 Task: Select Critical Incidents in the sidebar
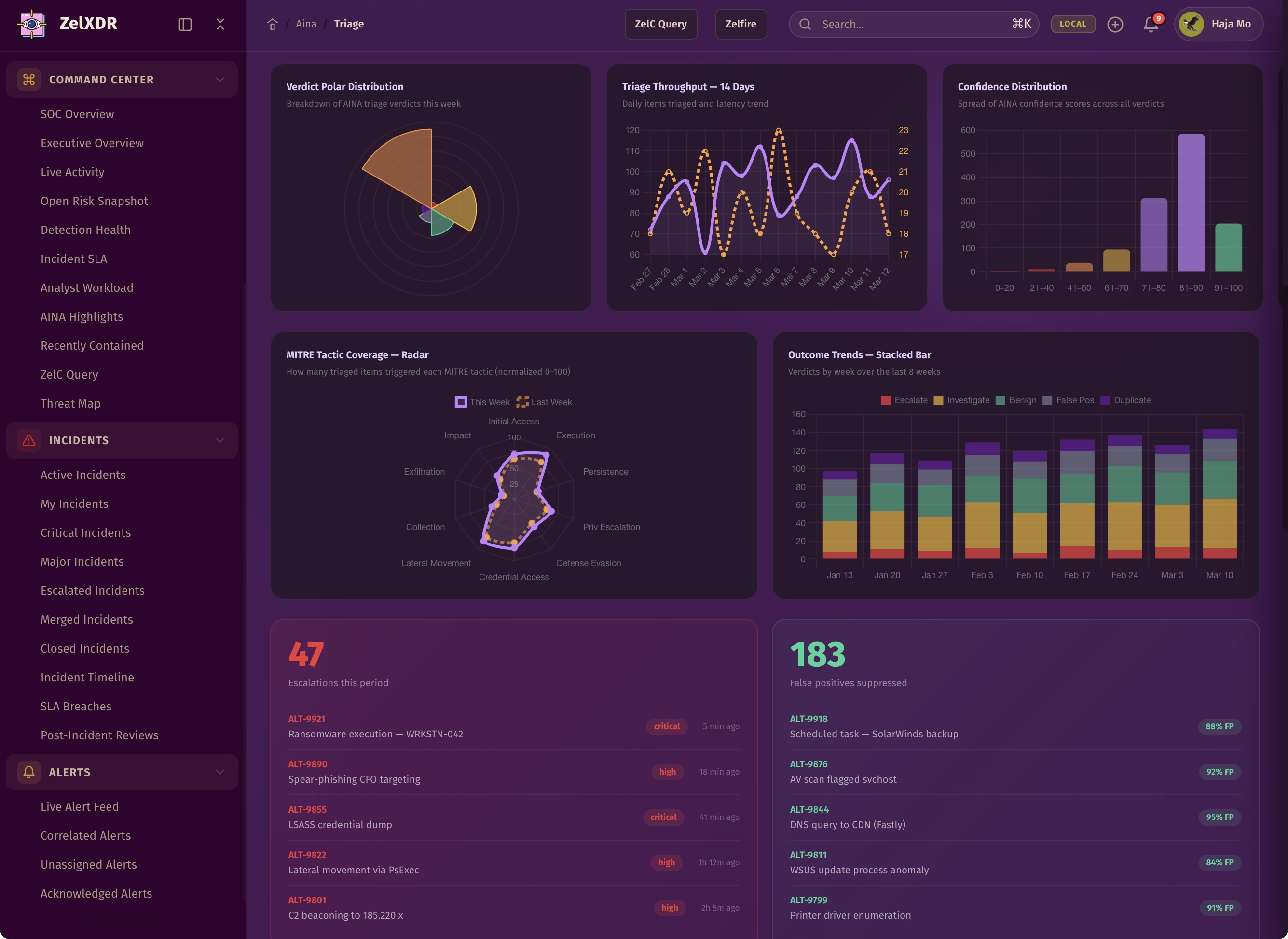(85, 532)
